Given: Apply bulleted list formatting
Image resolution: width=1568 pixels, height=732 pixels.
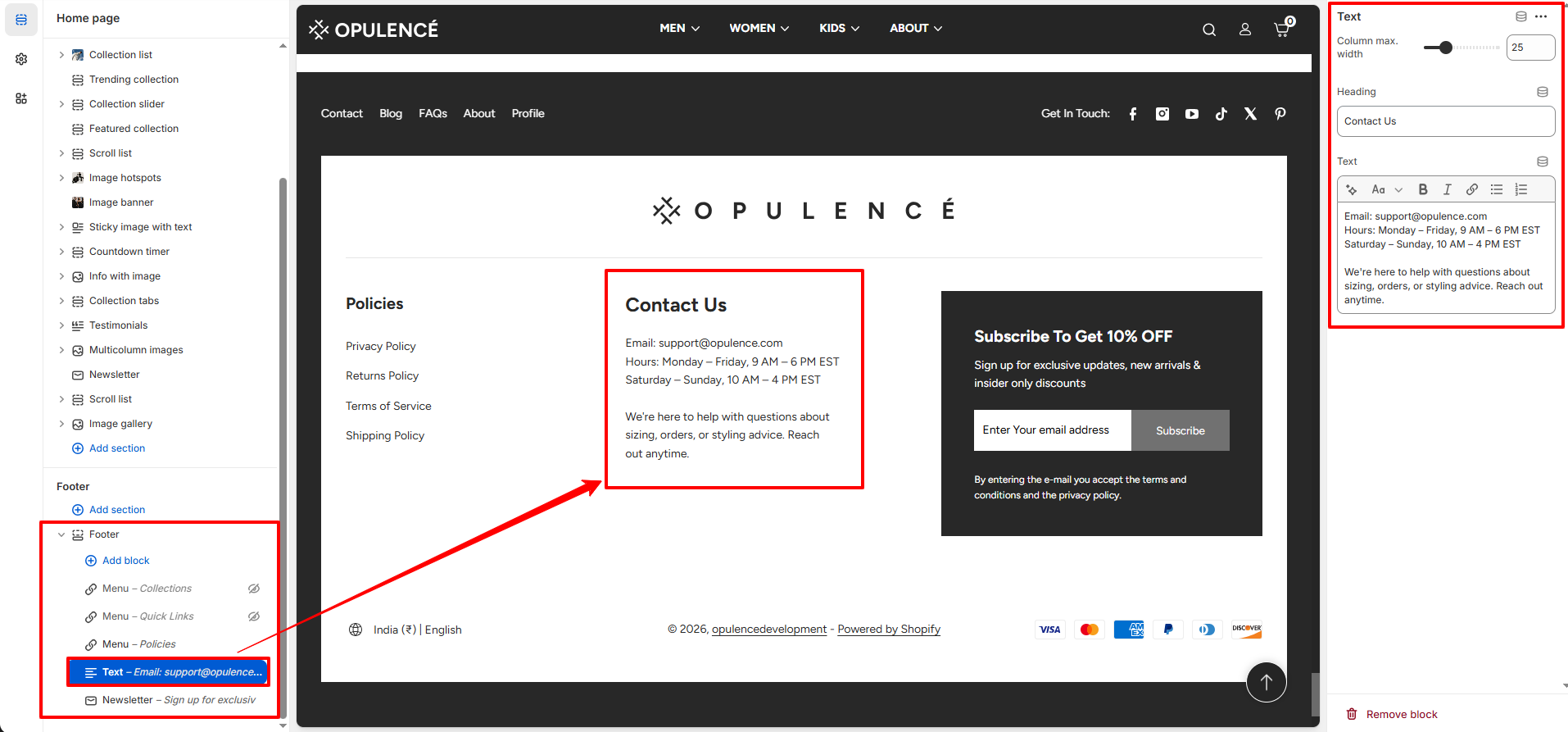Looking at the screenshot, I should pos(1497,189).
